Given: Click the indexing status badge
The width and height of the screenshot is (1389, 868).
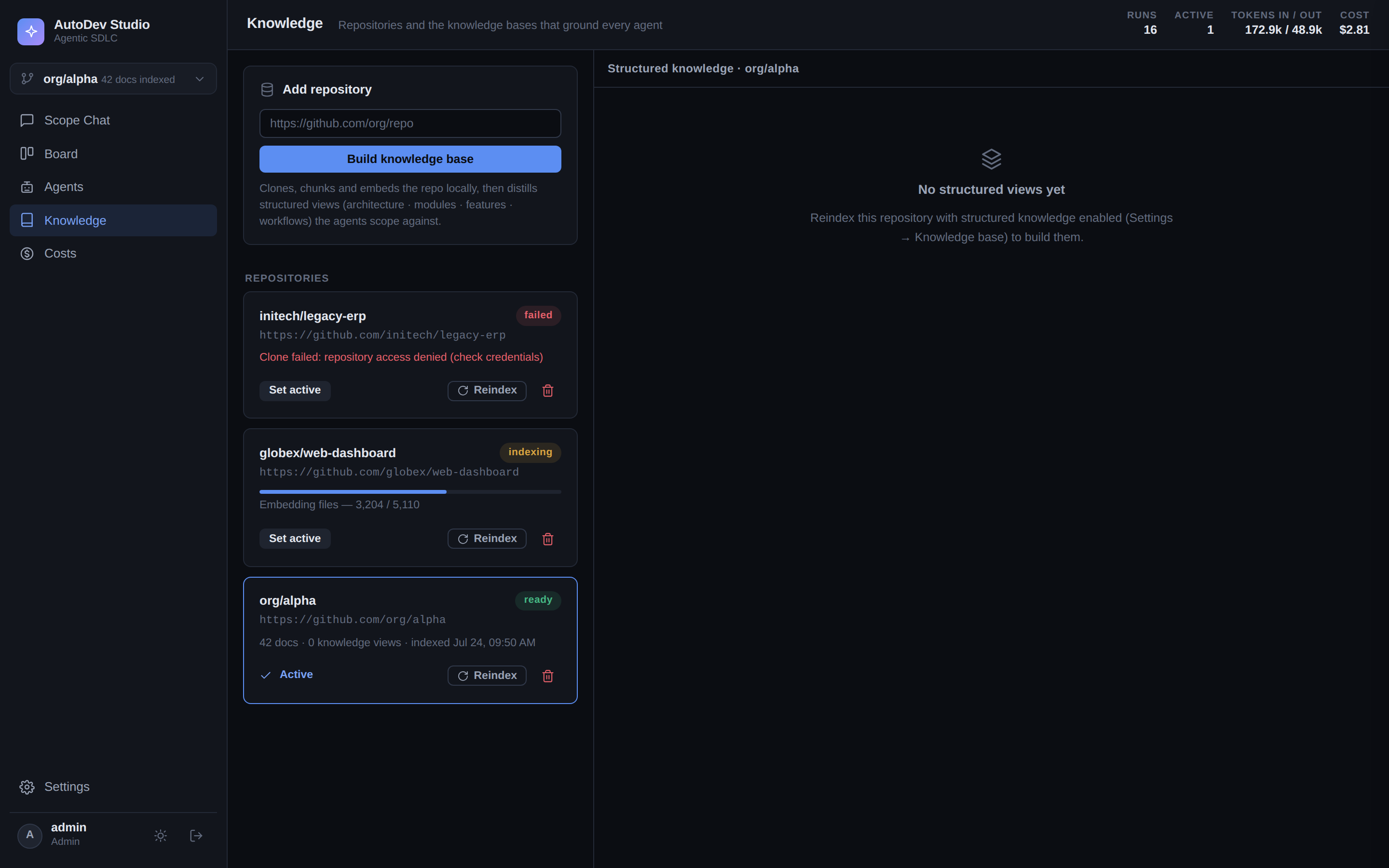Looking at the screenshot, I should [x=530, y=452].
